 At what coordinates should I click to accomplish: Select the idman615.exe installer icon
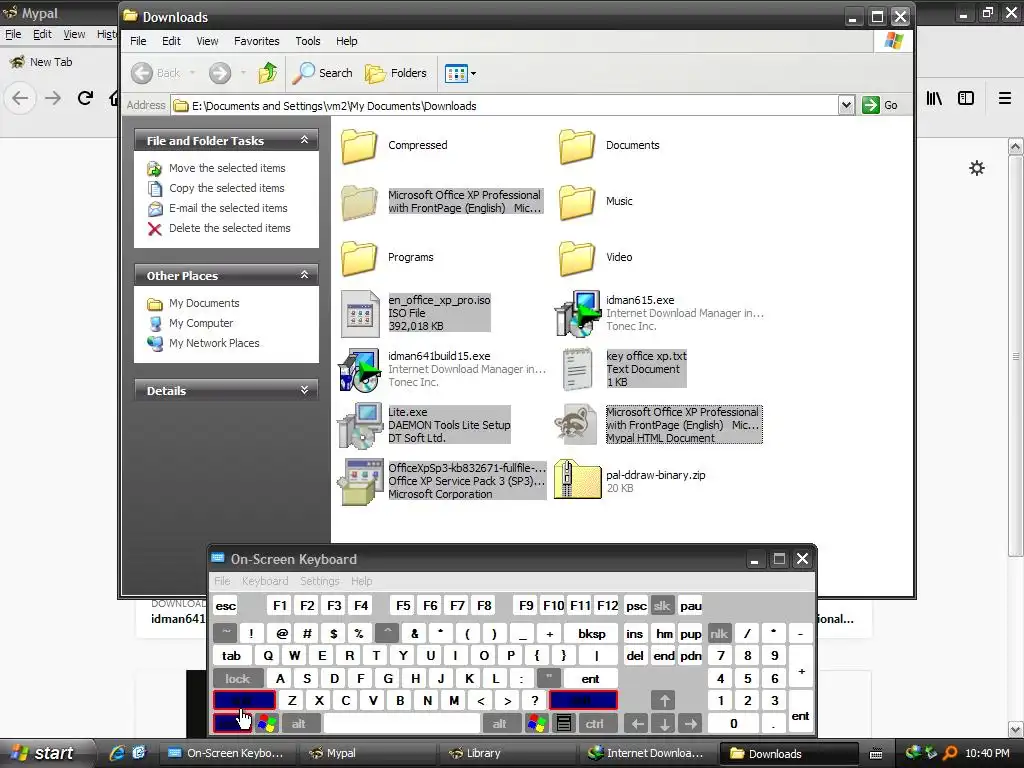coord(577,314)
